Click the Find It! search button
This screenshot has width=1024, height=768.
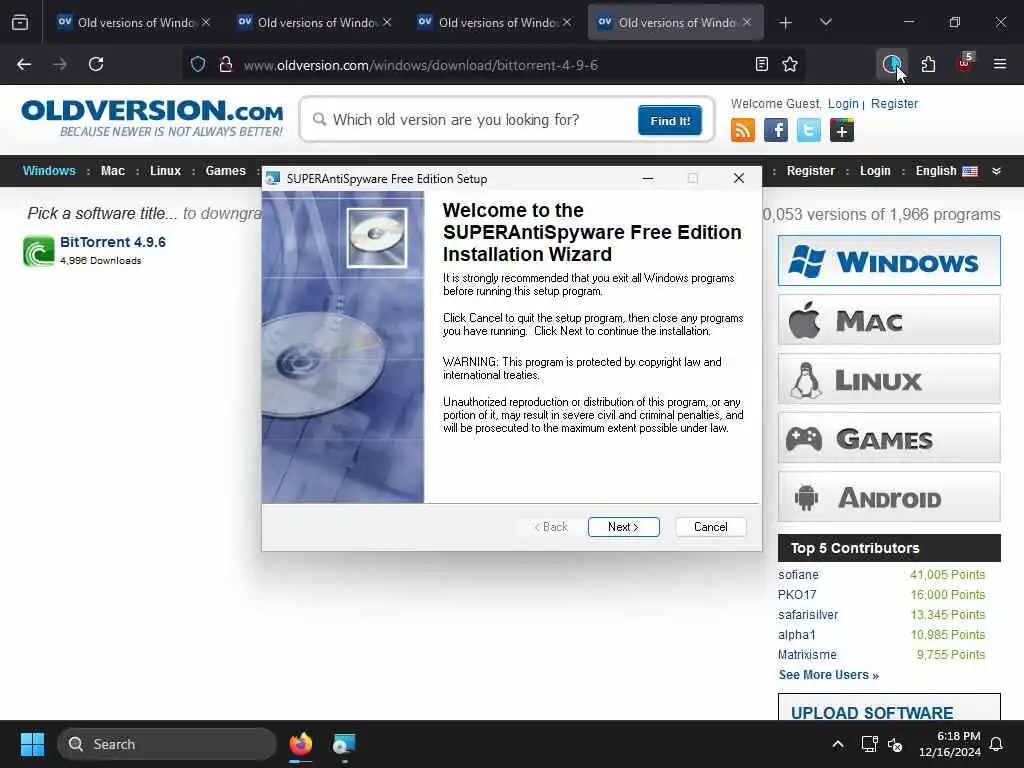(670, 120)
